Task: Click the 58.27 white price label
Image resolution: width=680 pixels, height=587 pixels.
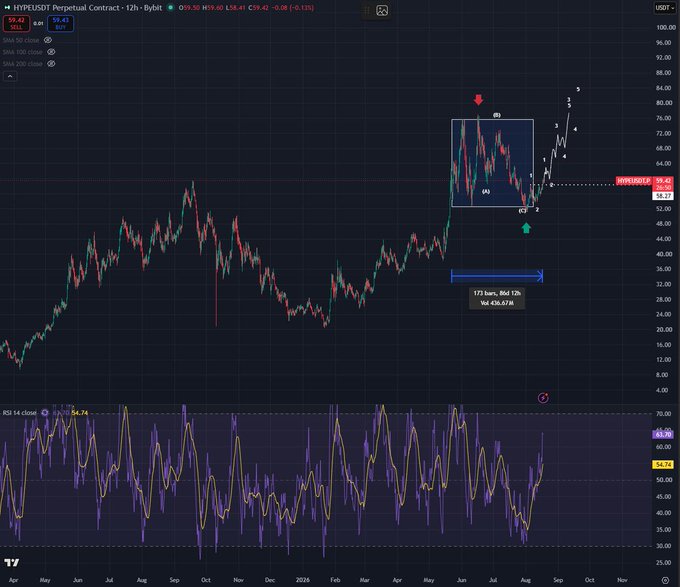Action: point(664,196)
